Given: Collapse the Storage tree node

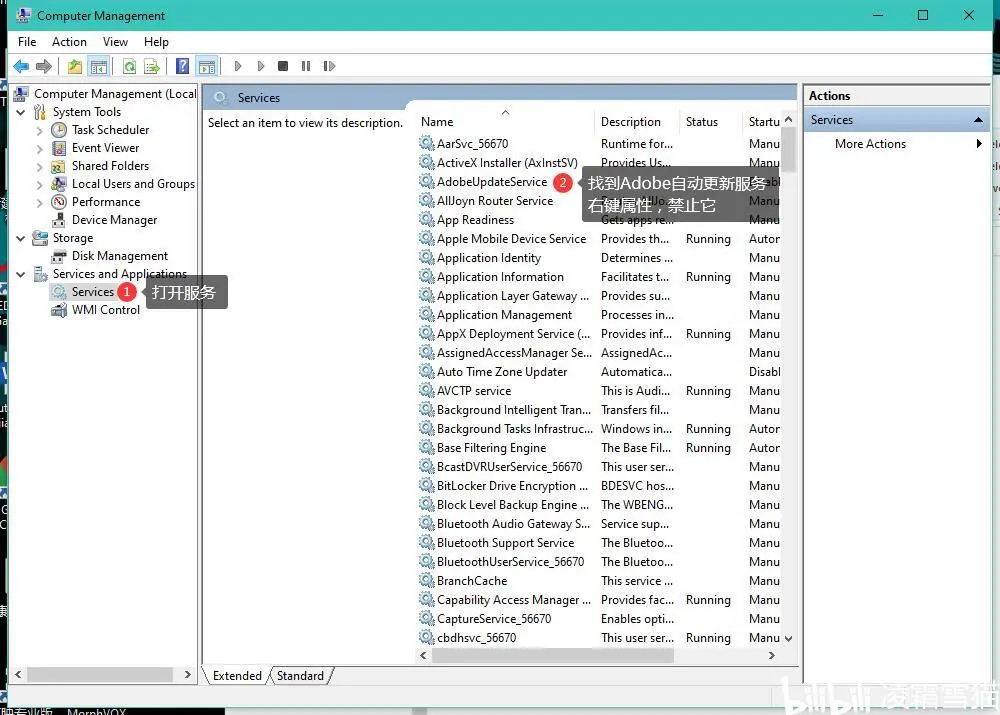Looking at the screenshot, I should (x=20, y=237).
